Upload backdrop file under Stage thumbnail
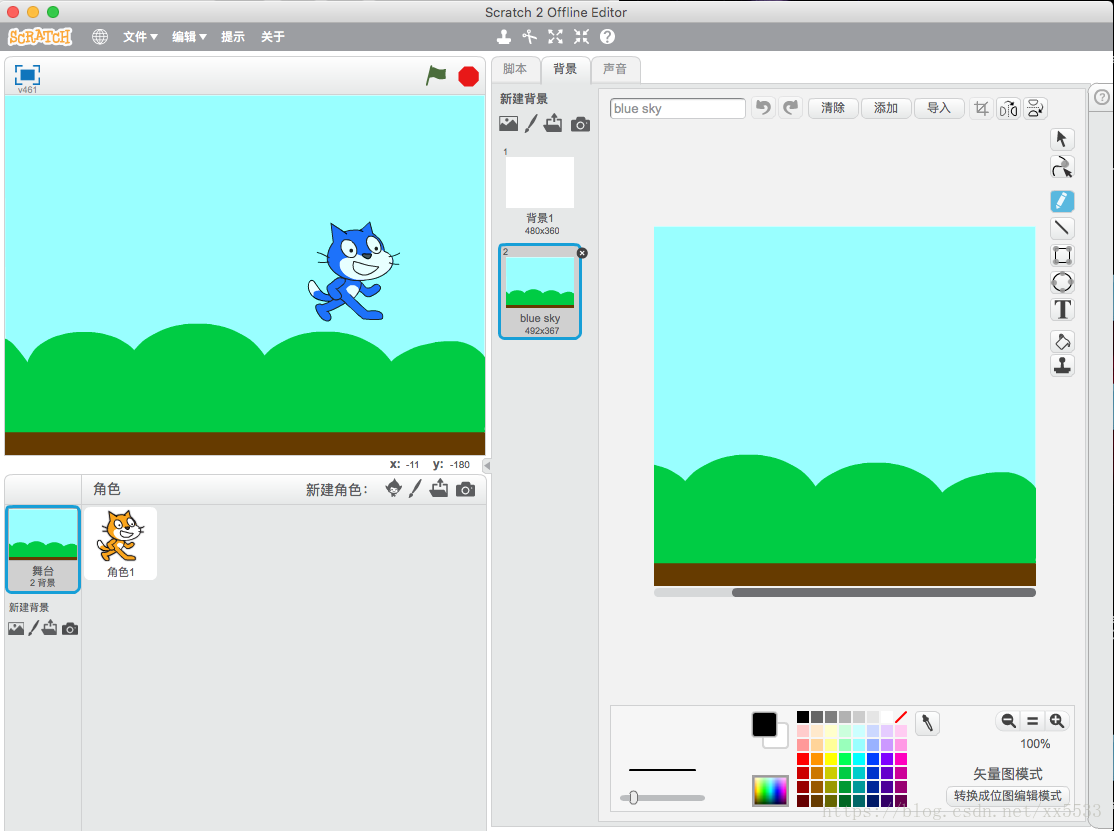The width and height of the screenshot is (1114, 831). (x=50, y=628)
